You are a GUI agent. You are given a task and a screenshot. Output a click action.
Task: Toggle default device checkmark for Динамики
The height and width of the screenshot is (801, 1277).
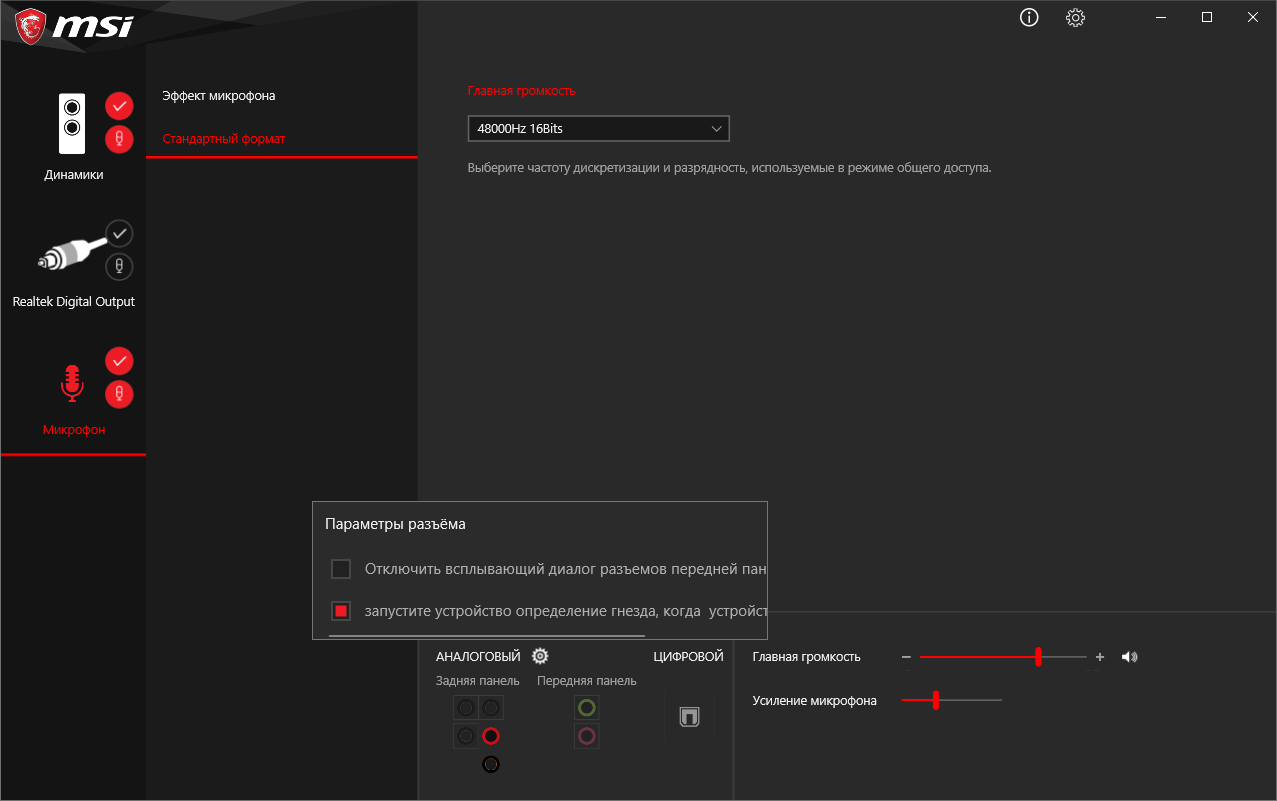coord(119,106)
